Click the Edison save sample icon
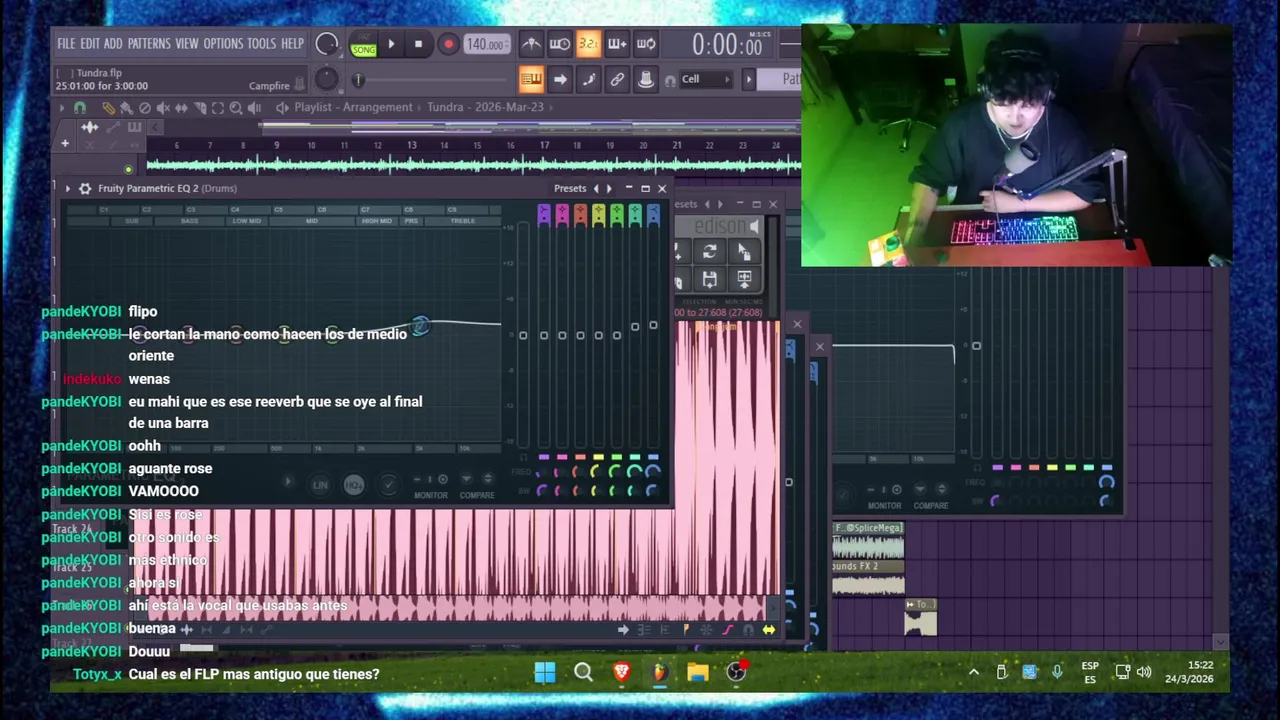 709,279
